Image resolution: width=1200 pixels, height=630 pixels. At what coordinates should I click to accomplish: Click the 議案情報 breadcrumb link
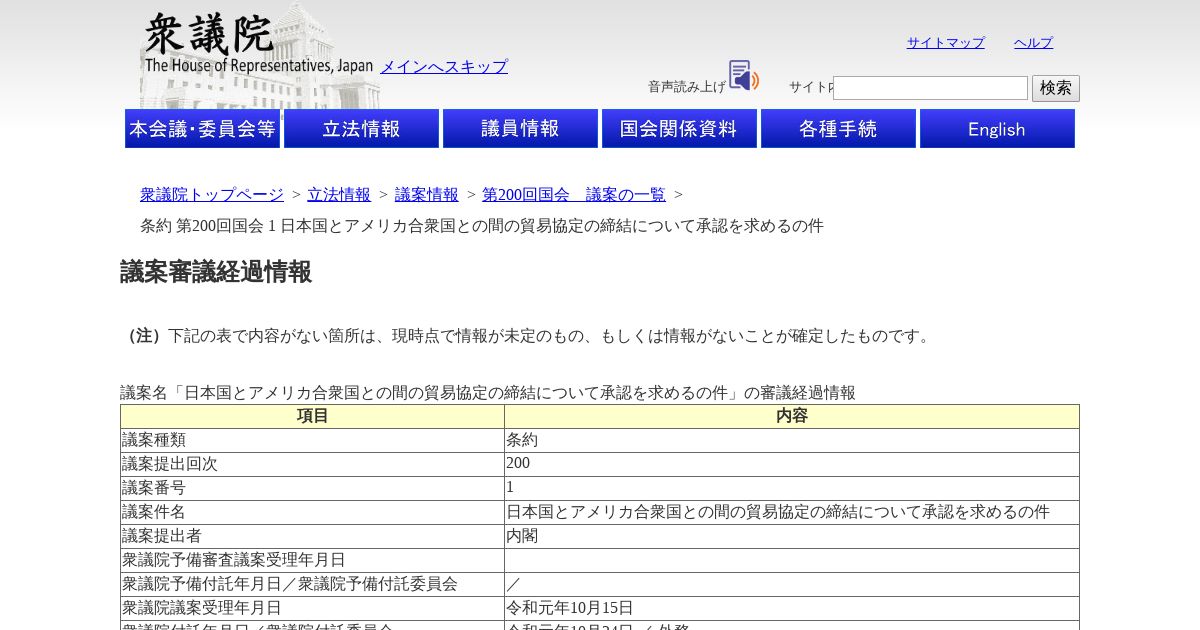click(427, 195)
